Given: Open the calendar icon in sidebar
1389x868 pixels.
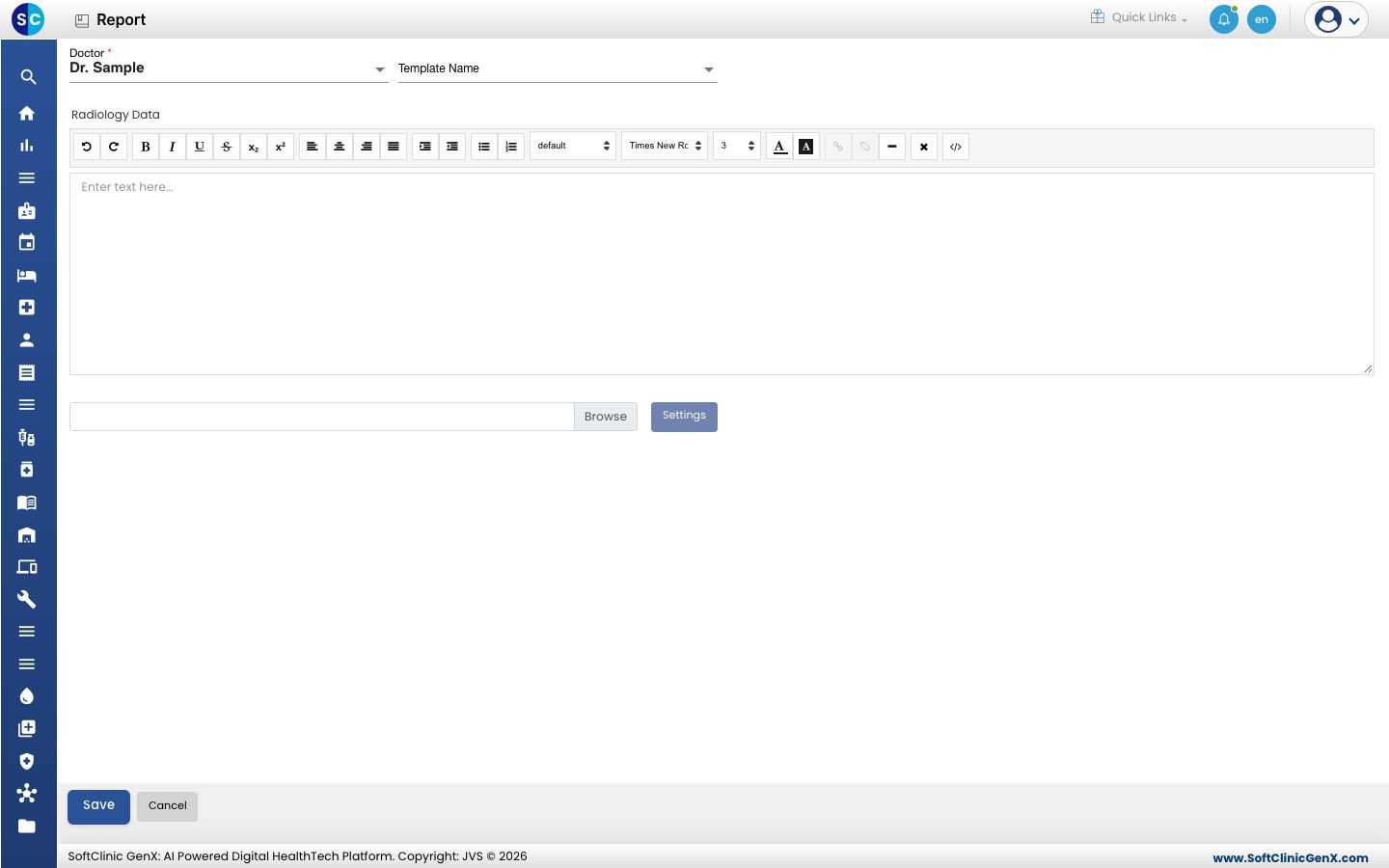Looking at the screenshot, I should tap(27, 242).
